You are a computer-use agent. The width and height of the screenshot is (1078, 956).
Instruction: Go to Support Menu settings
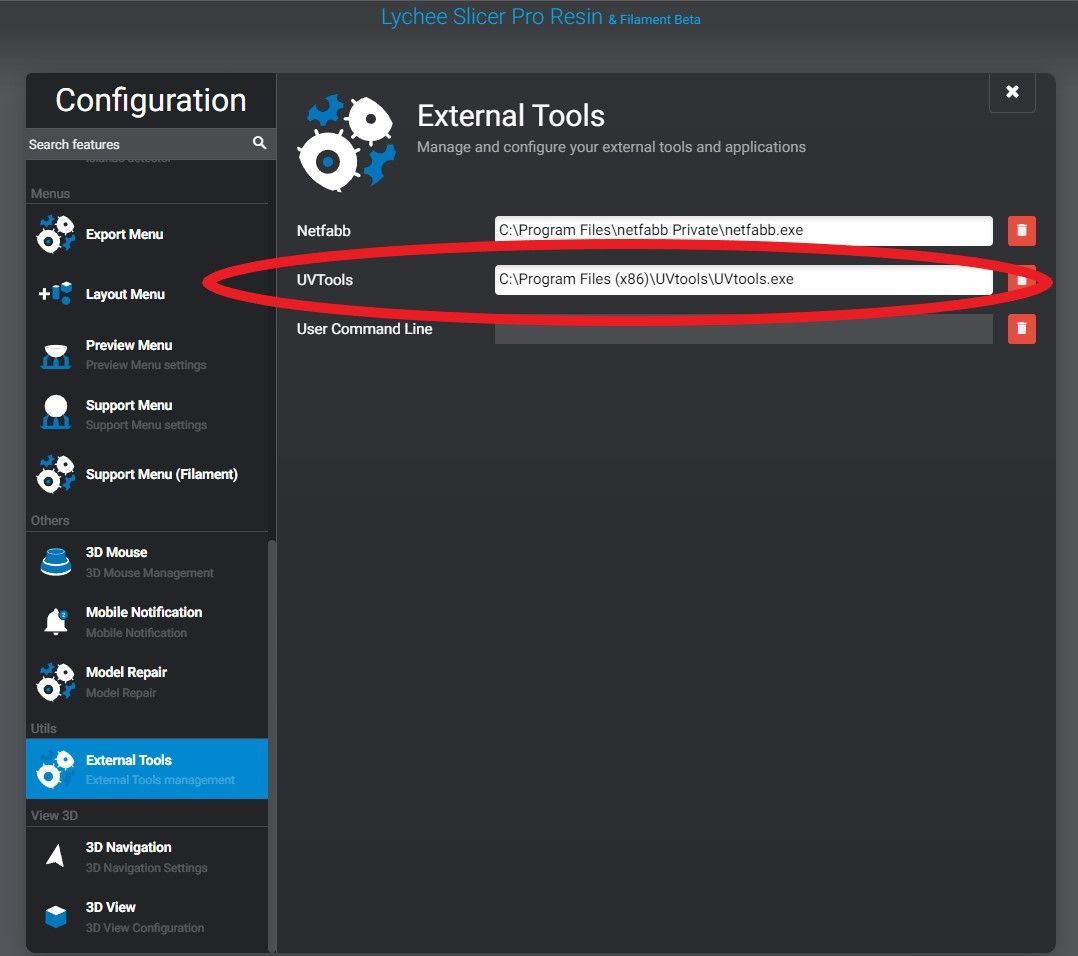tap(147, 414)
